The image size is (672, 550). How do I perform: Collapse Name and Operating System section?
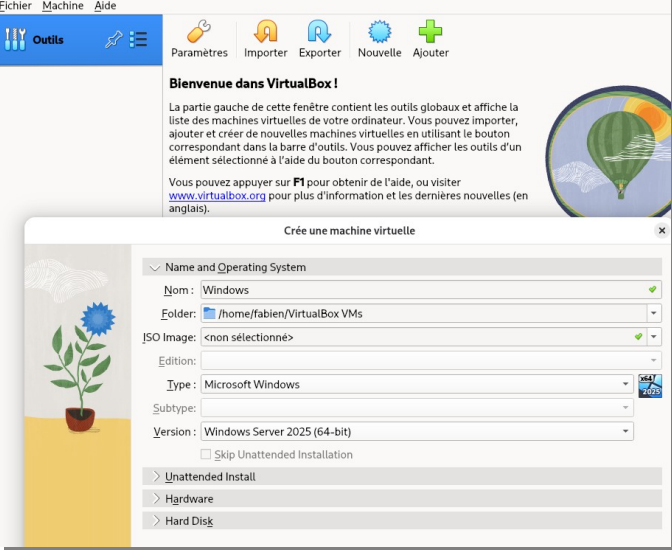pyautogui.click(x=235, y=267)
